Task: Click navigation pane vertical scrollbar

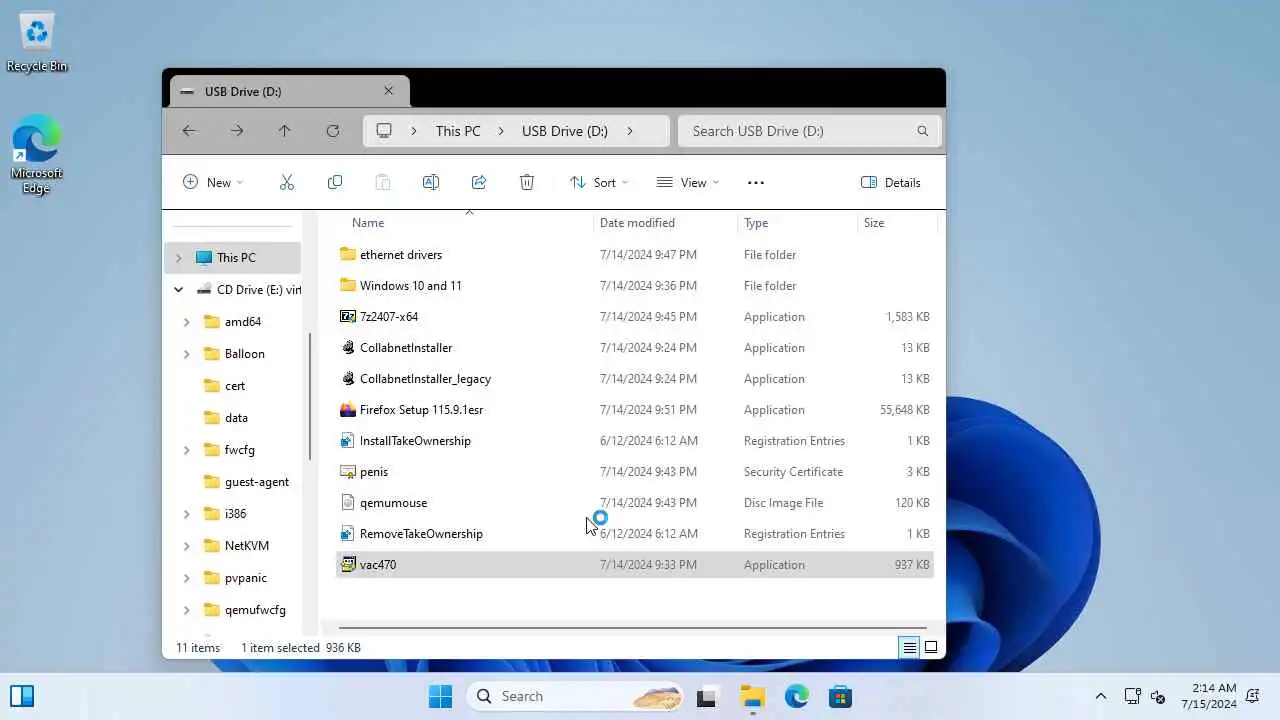Action: (311, 396)
